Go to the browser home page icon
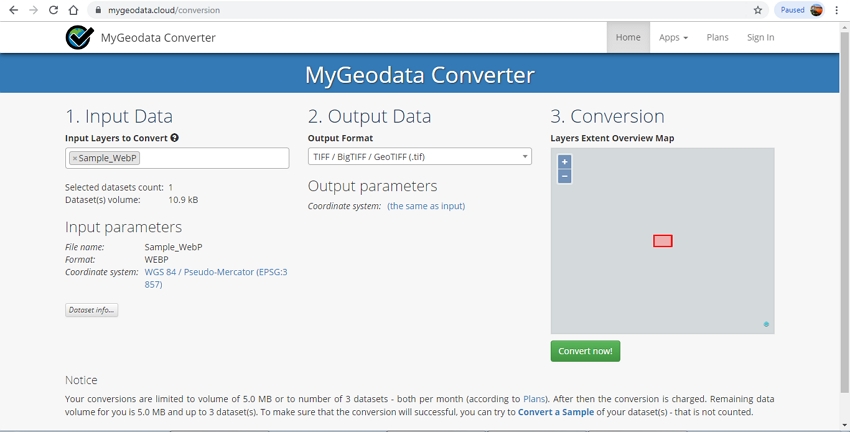Image resolution: width=850 pixels, height=432 pixels. 73,10
